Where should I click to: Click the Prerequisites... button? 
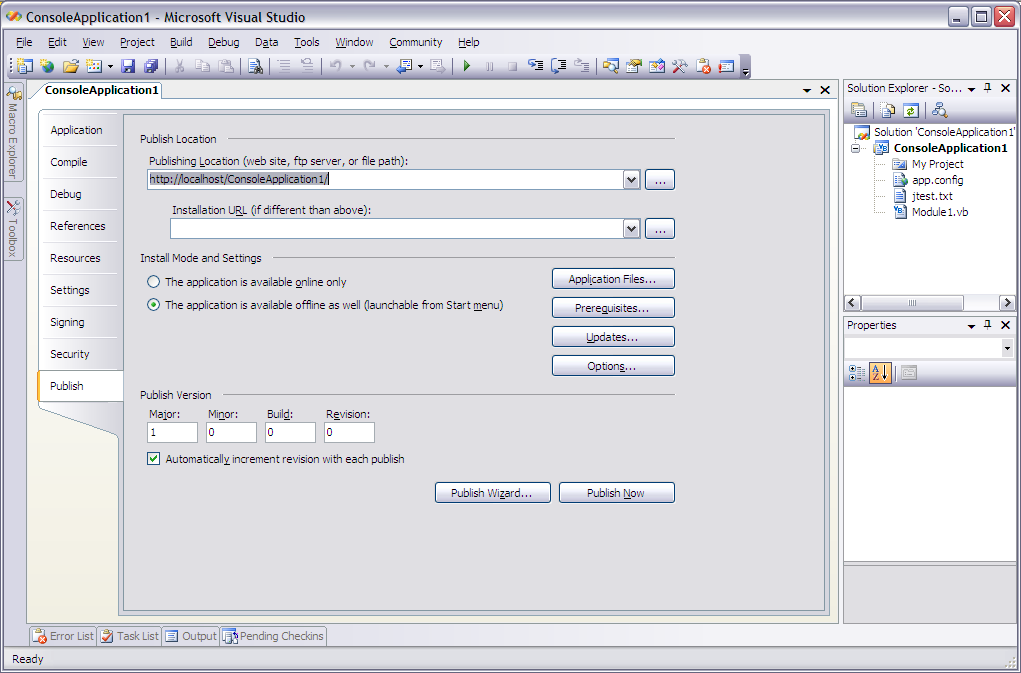click(613, 308)
